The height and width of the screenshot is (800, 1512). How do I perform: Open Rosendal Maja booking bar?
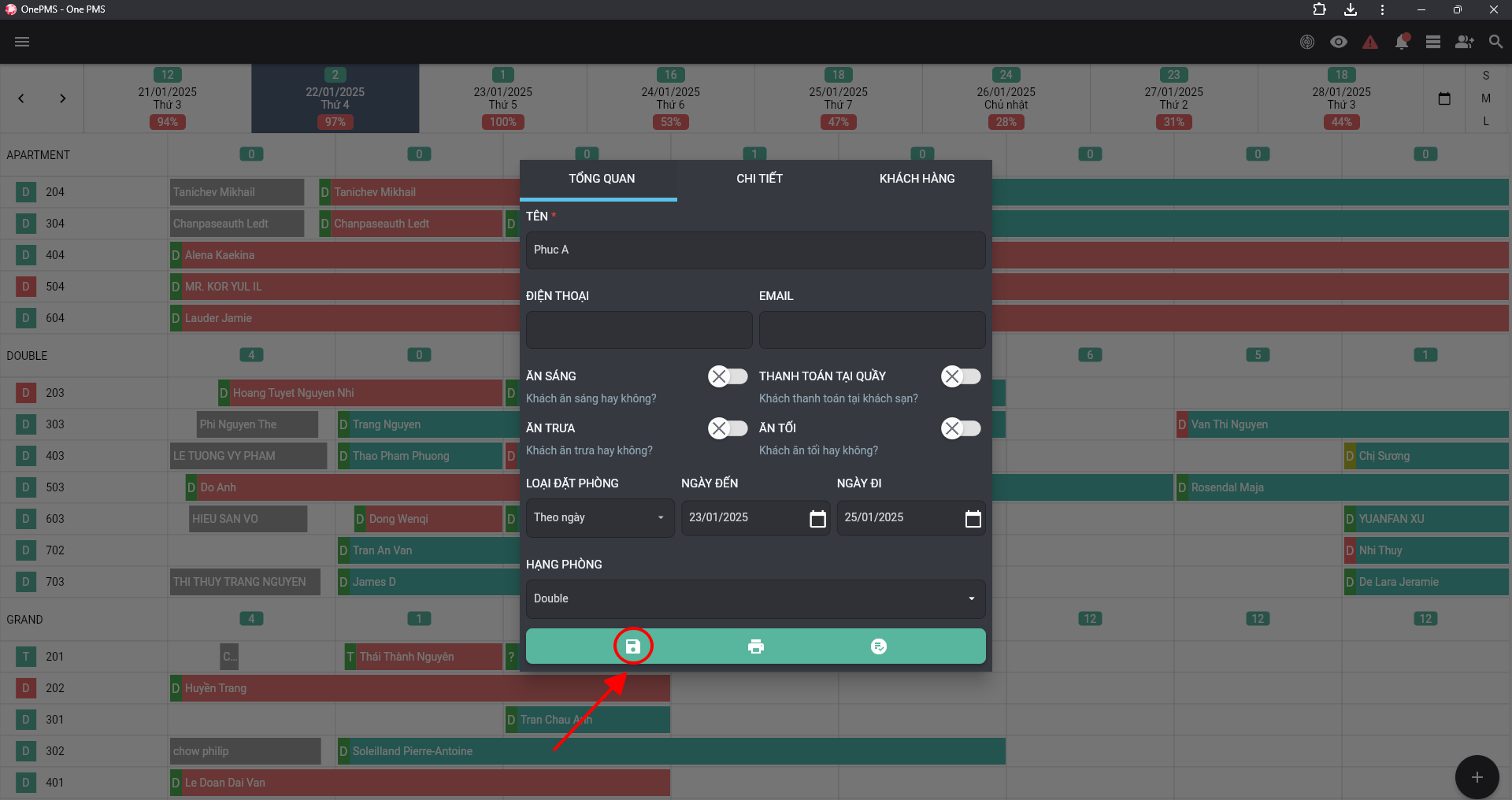(x=1343, y=487)
